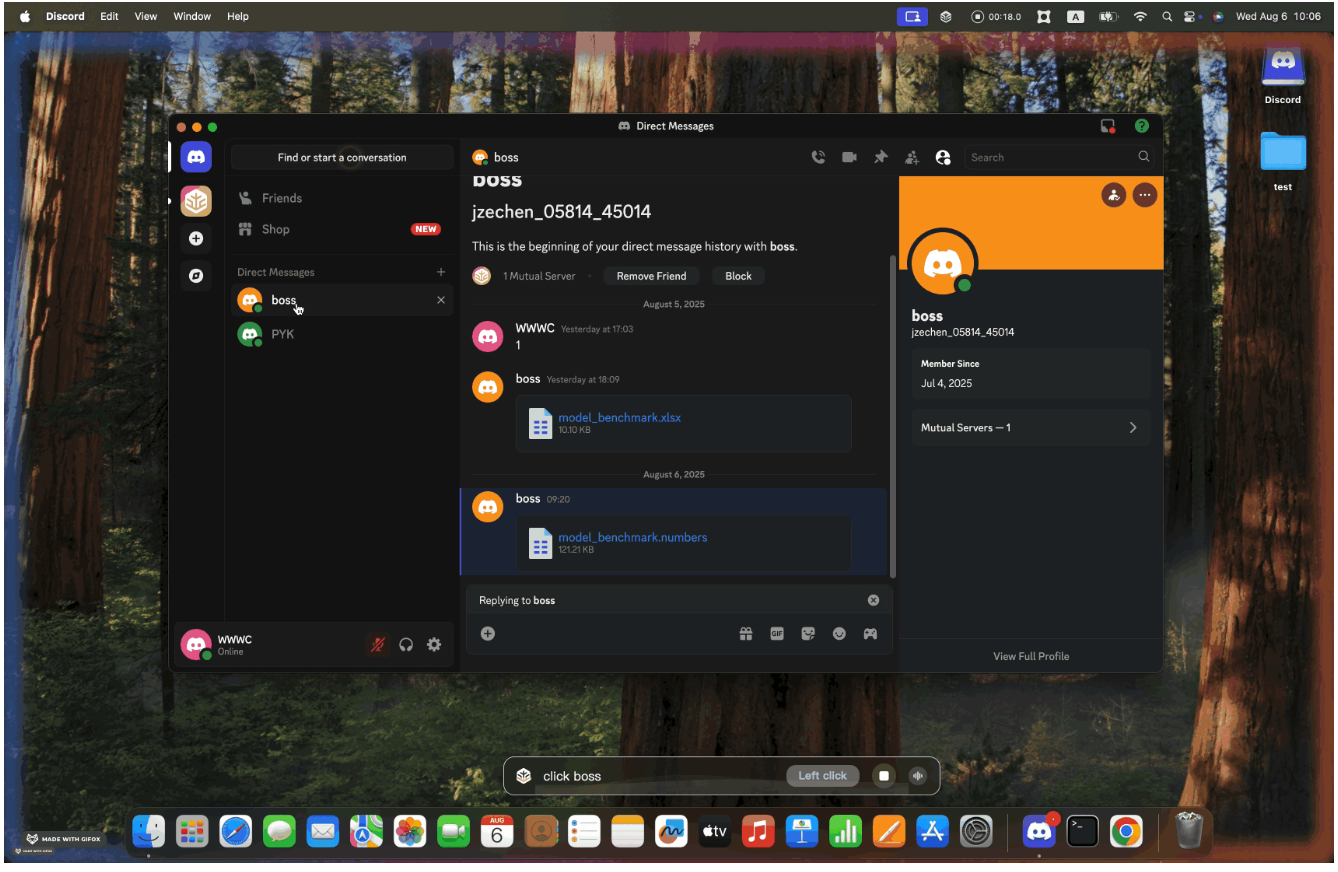
Task: Open the attachment plus menu in message bar
Action: pos(488,633)
